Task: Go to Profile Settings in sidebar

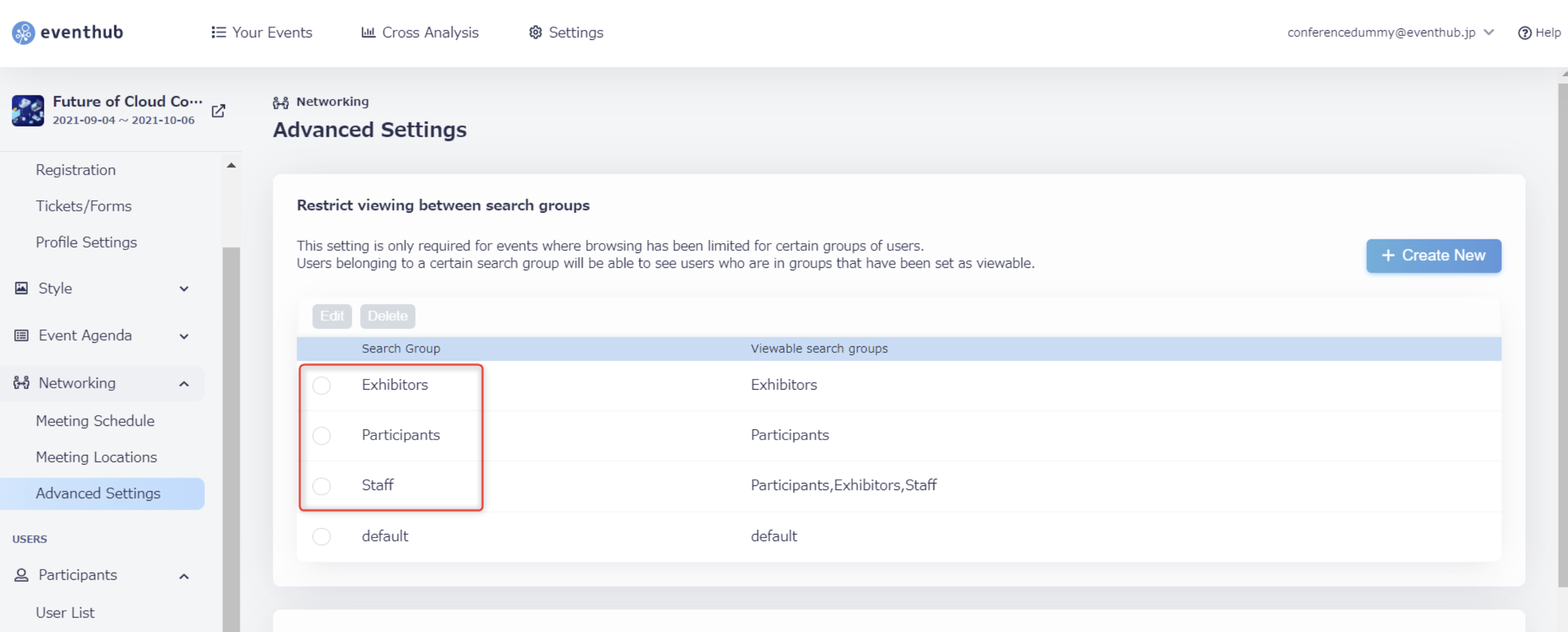Action: click(x=86, y=242)
